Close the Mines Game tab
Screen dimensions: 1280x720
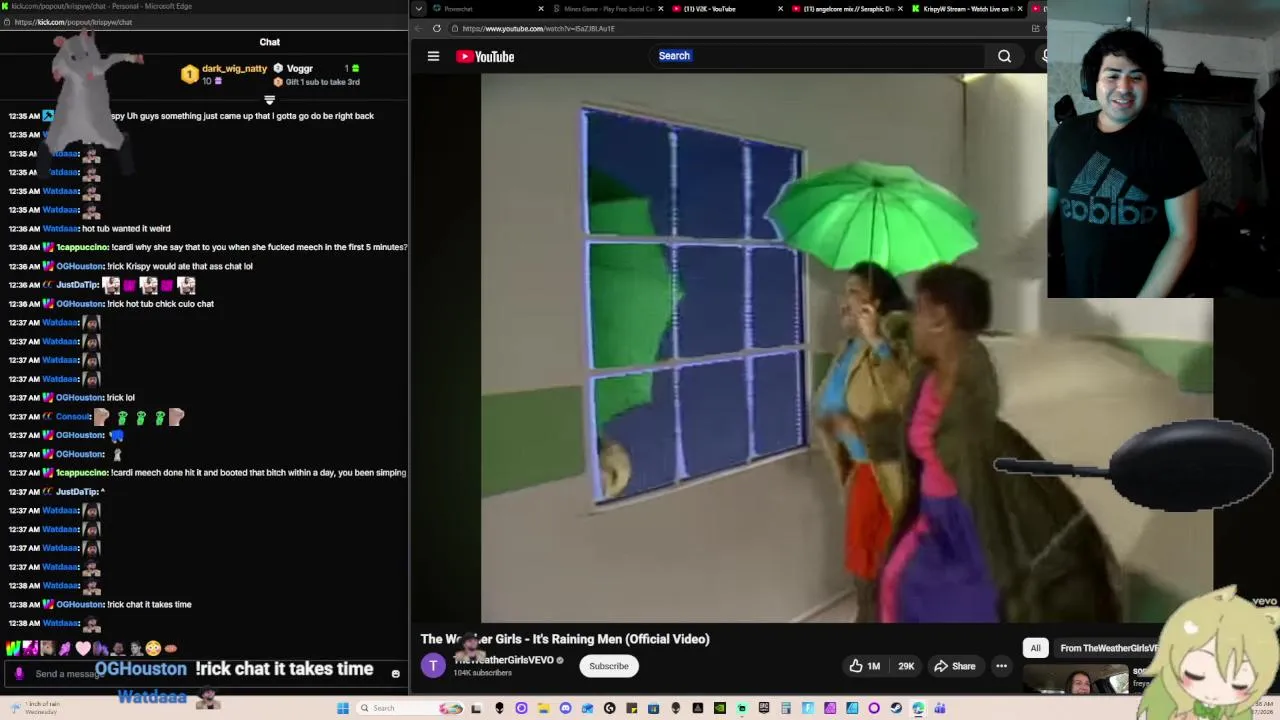(x=661, y=9)
